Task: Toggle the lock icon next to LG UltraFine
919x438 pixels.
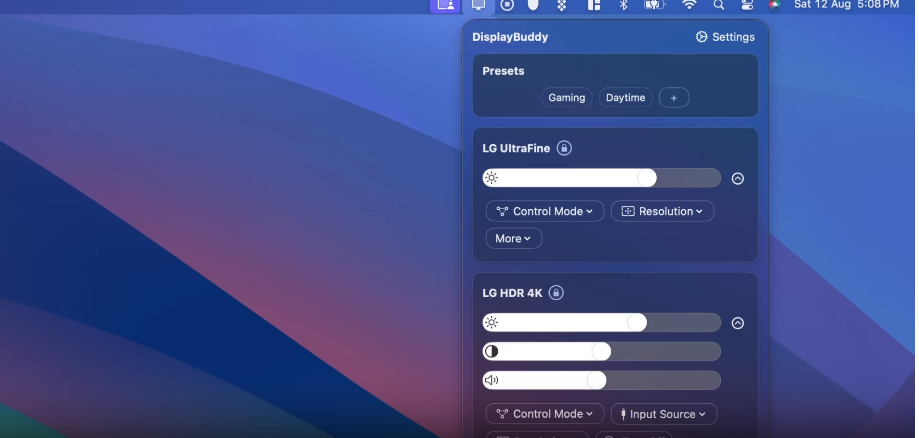Action: click(564, 148)
